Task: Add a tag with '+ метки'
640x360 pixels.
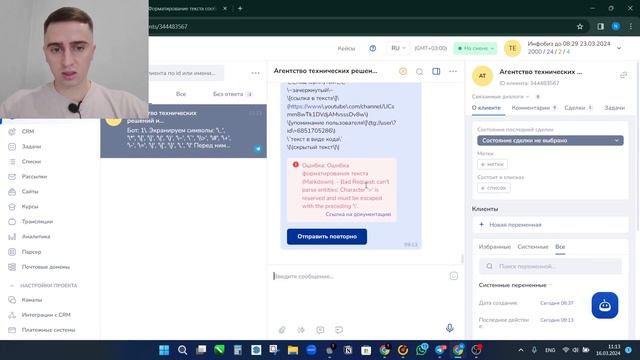Action: click(493, 164)
